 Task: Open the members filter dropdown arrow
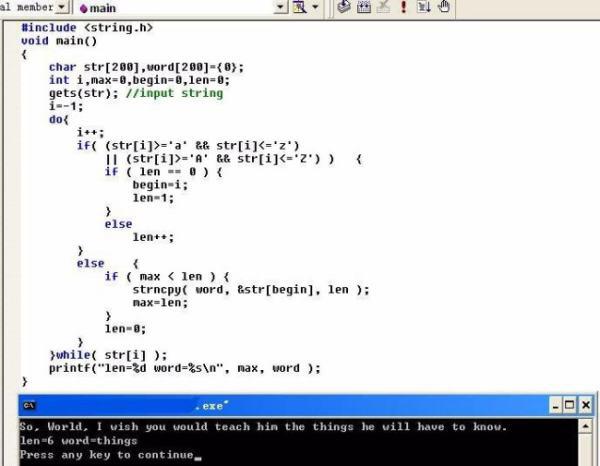coord(61,7)
